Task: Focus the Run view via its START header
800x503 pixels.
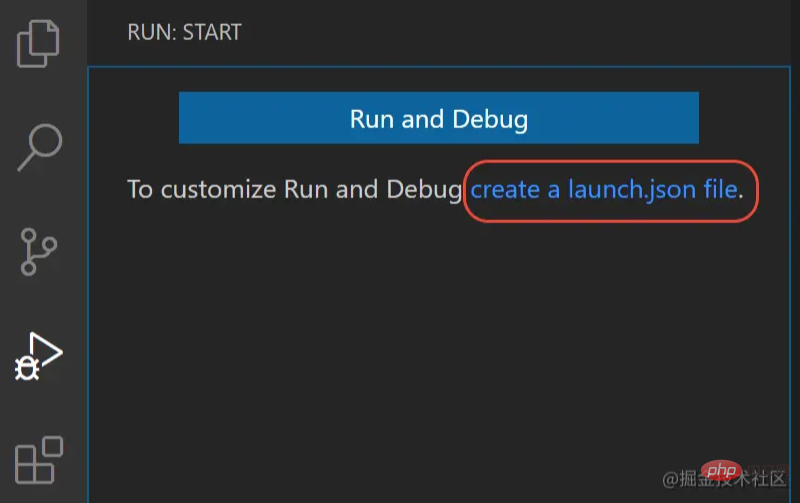Action: coord(184,32)
